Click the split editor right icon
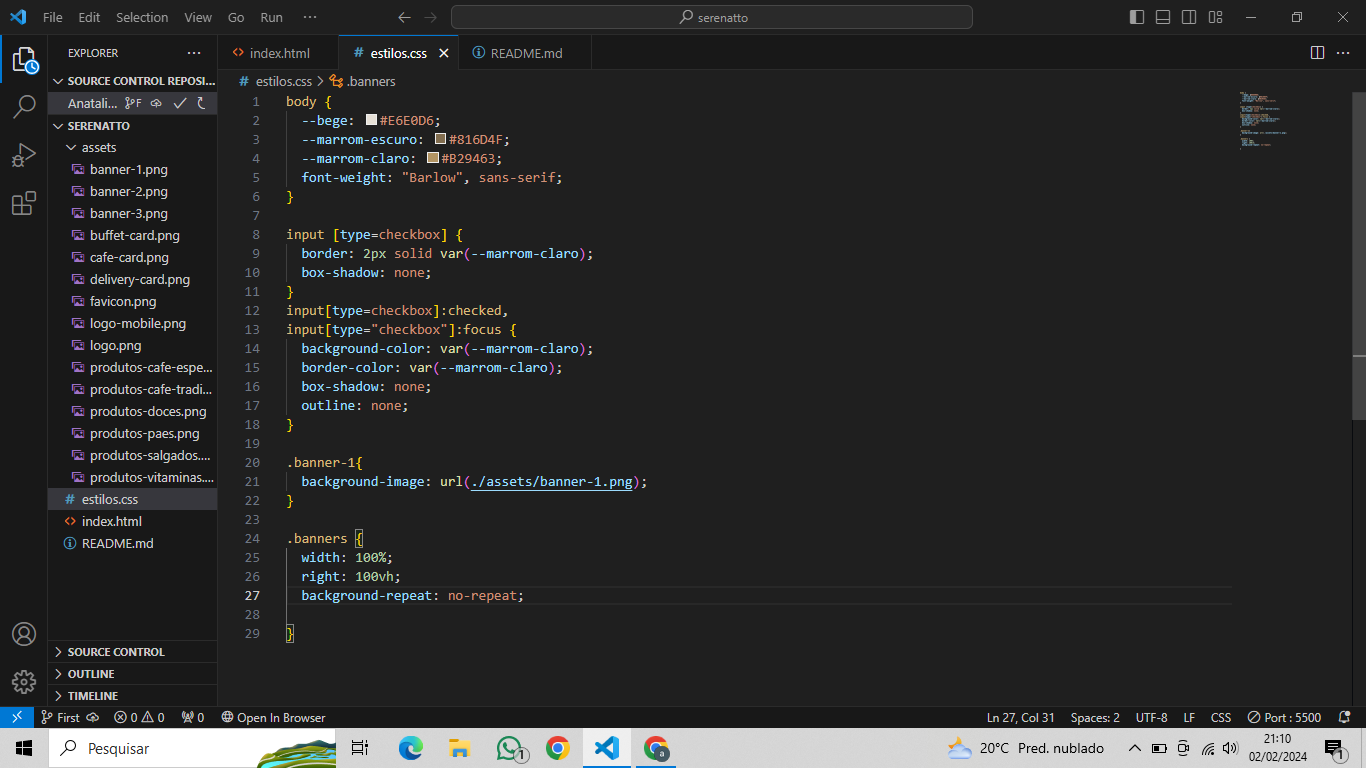Screen dimensions: 1366x768 (1317, 53)
